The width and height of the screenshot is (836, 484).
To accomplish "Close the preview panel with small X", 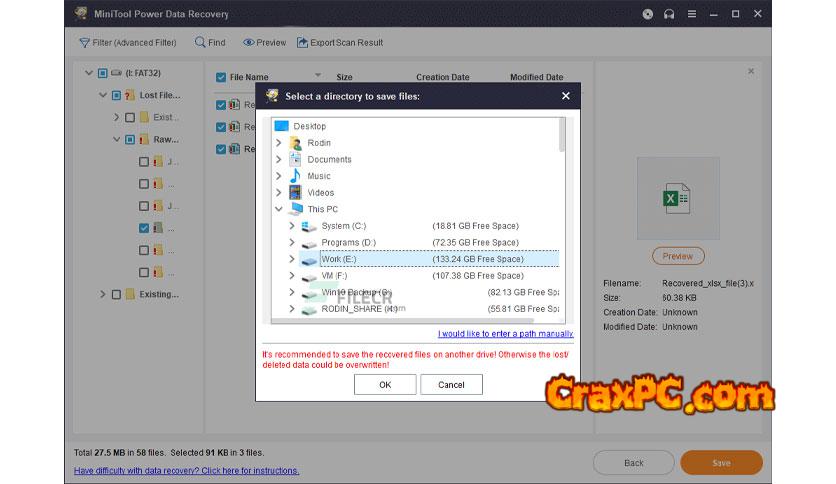I will (751, 71).
